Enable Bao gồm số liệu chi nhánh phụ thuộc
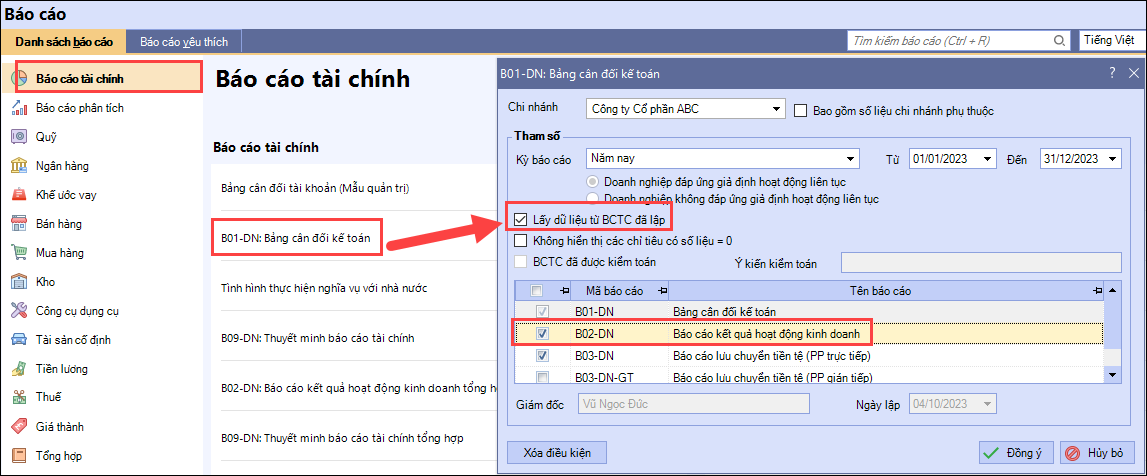 (x=800, y=110)
